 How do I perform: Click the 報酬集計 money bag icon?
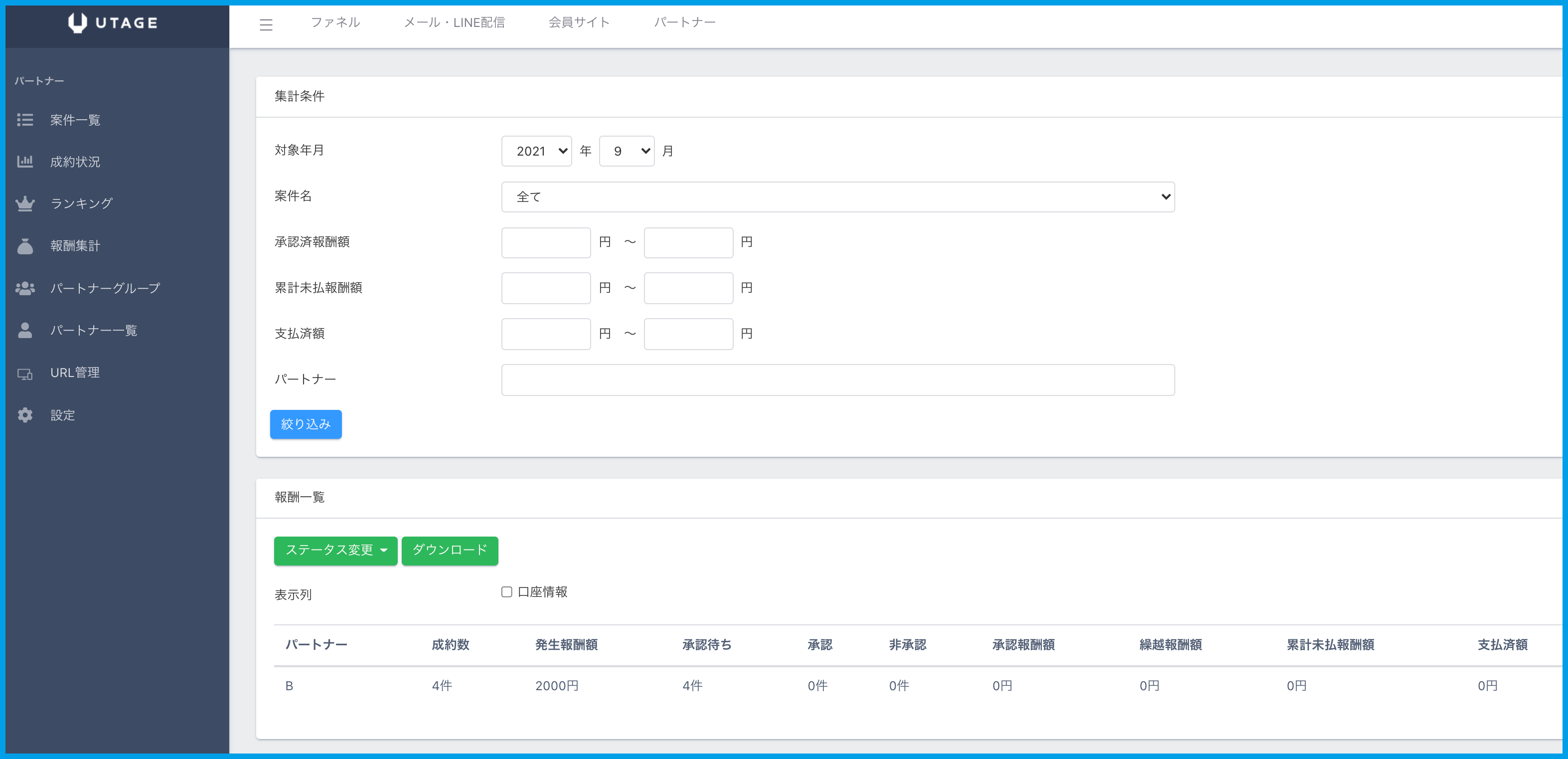(x=25, y=246)
